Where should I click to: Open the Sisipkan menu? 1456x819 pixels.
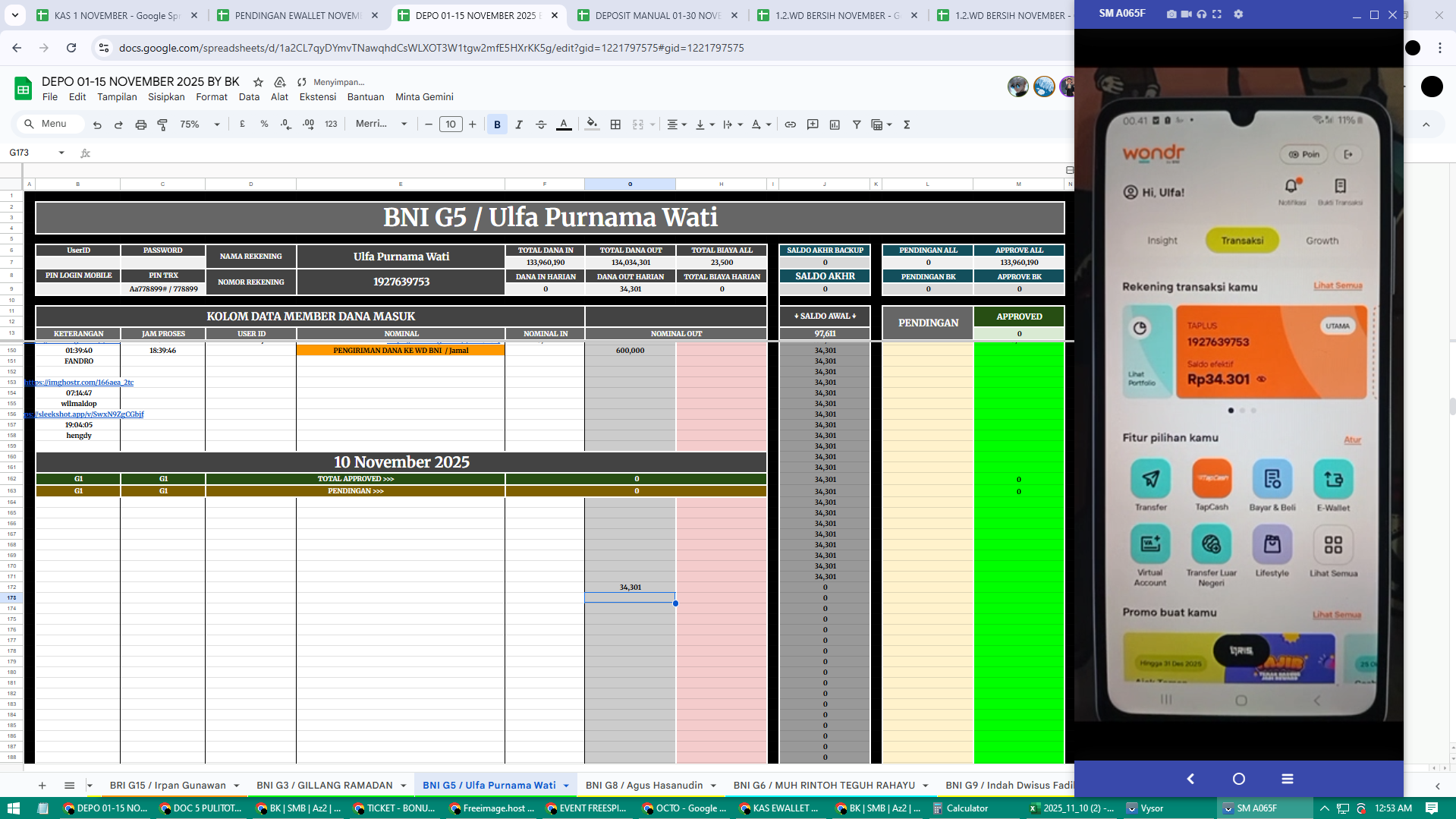pyautogui.click(x=166, y=97)
